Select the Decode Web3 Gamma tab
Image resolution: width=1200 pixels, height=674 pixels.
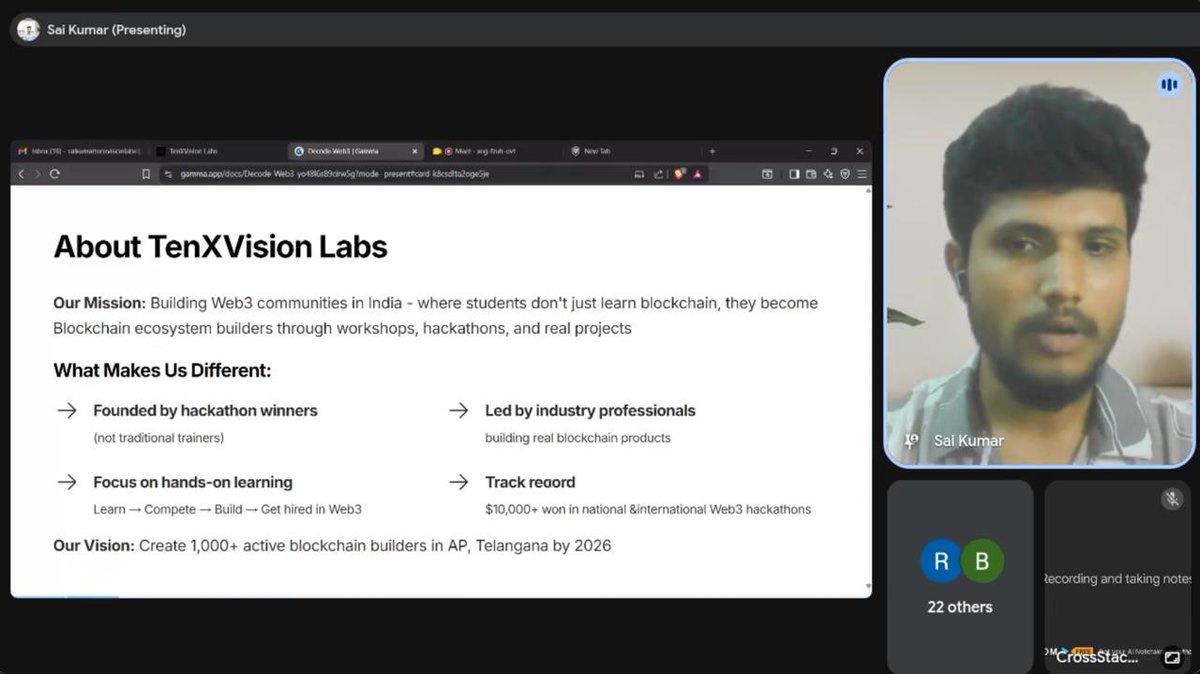(355, 151)
